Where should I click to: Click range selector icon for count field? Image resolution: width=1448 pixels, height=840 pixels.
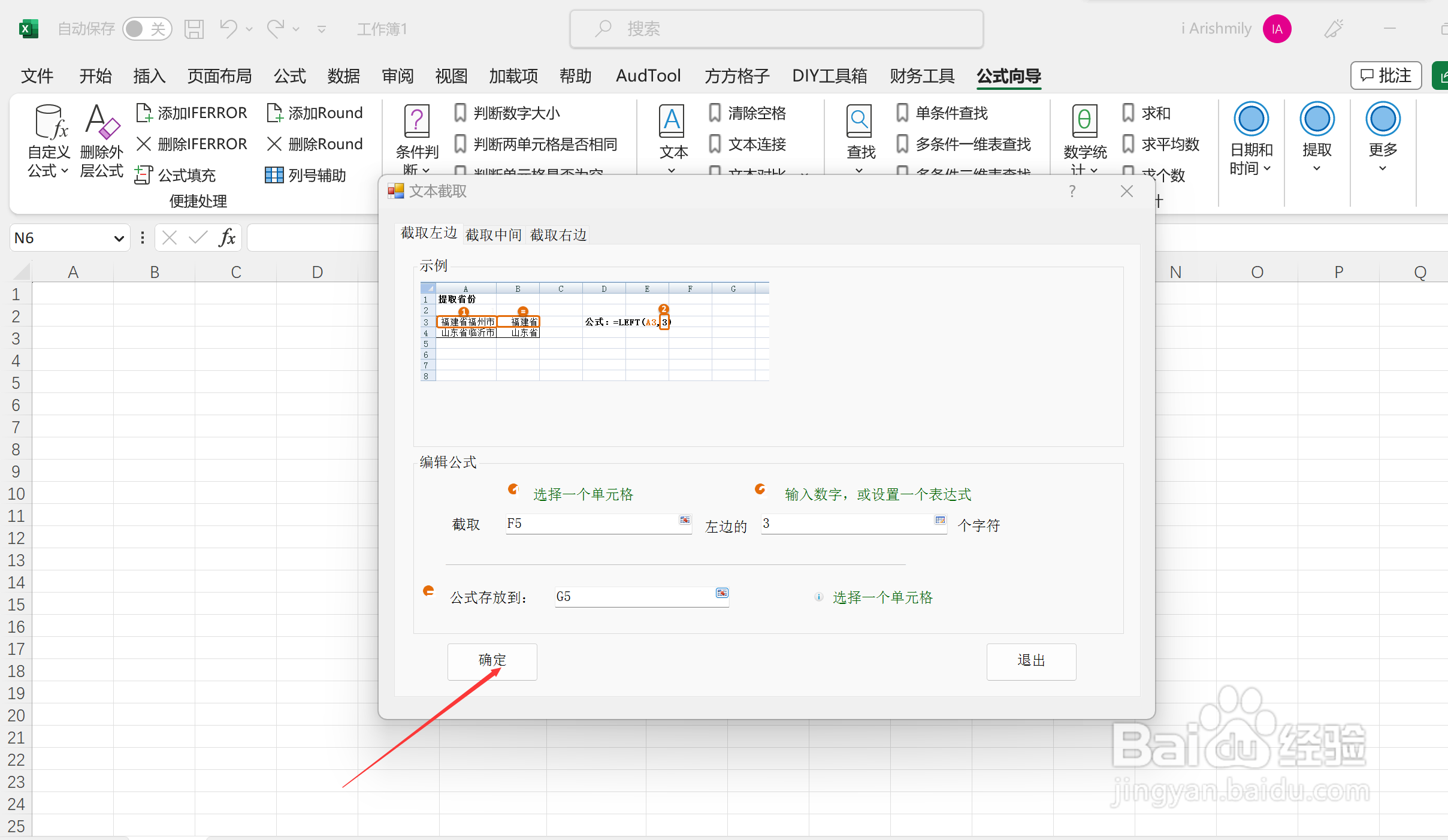(939, 519)
